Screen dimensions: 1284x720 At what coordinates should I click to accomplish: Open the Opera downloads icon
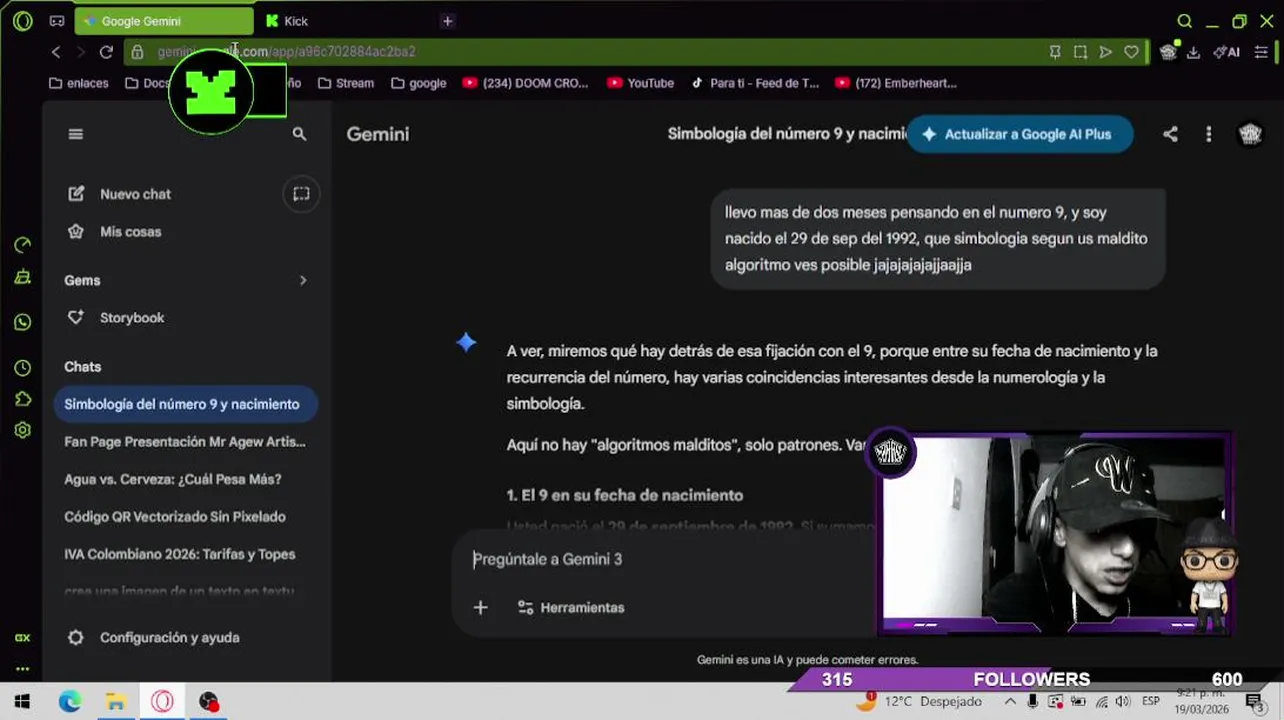(1193, 52)
